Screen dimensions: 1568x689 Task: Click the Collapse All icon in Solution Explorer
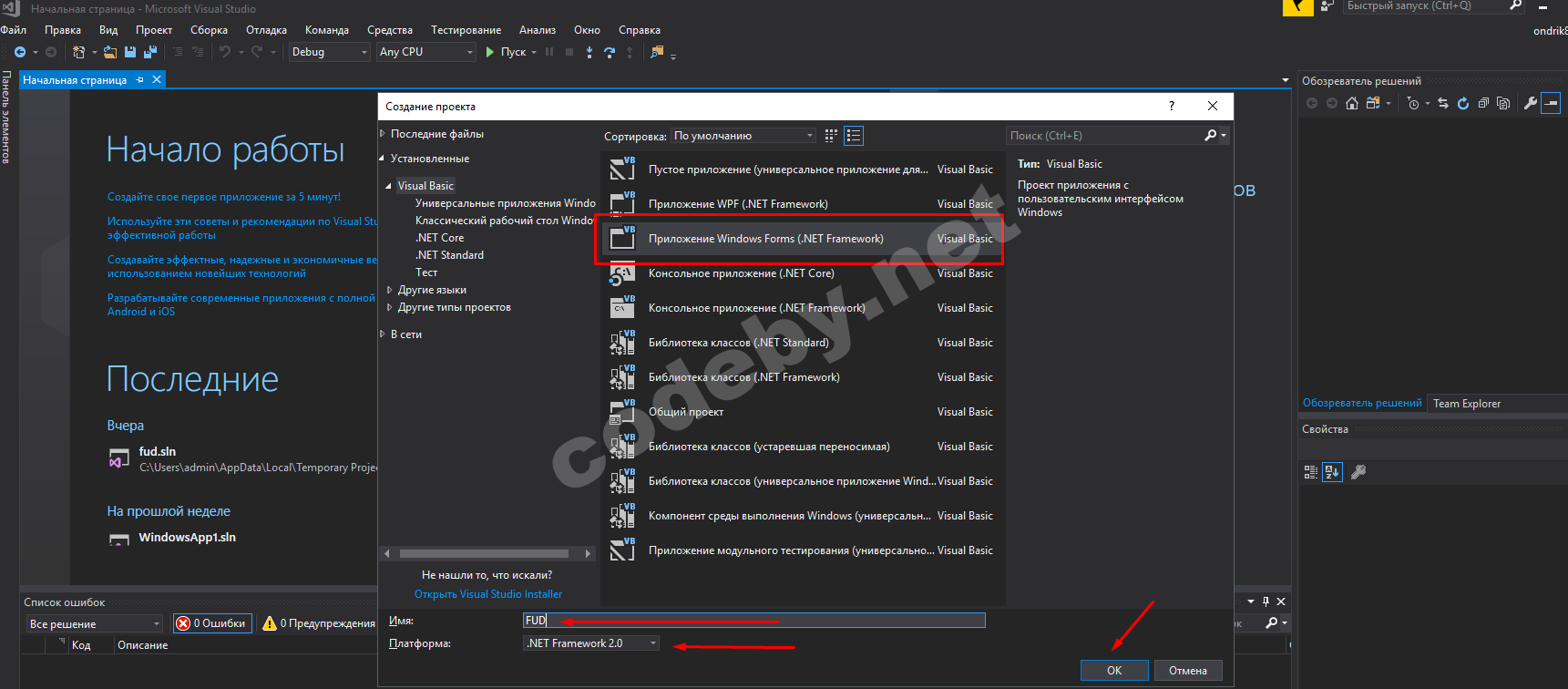pos(1483,103)
